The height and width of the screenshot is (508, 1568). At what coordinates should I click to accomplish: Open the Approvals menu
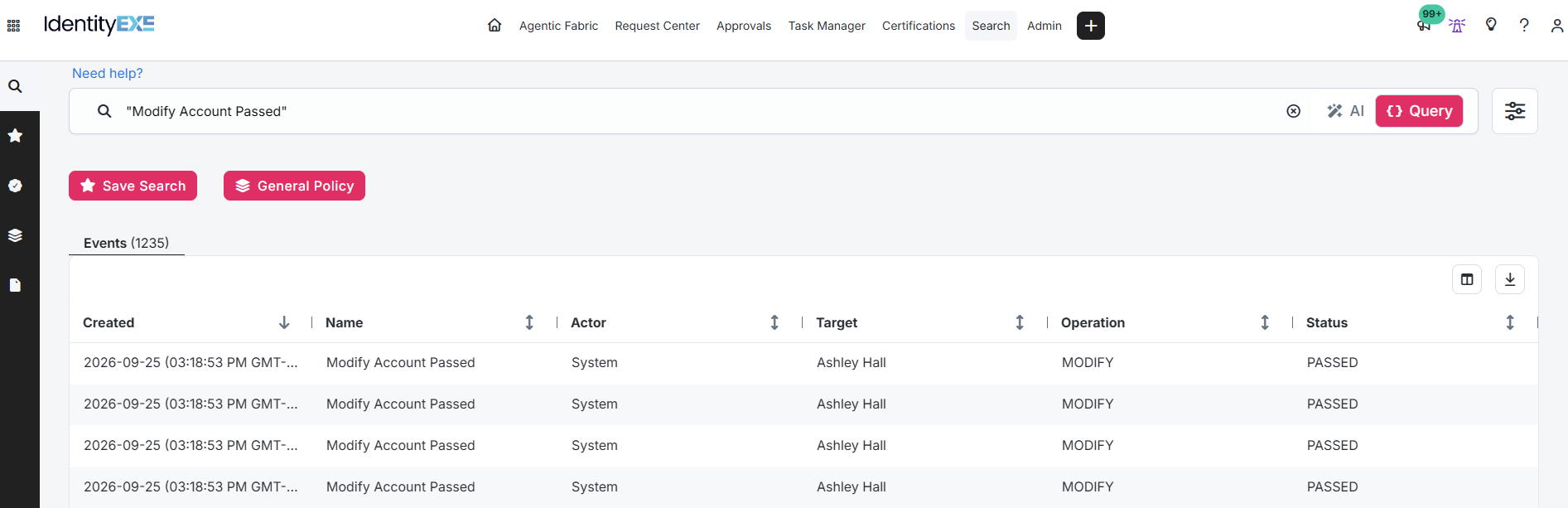coord(744,26)
